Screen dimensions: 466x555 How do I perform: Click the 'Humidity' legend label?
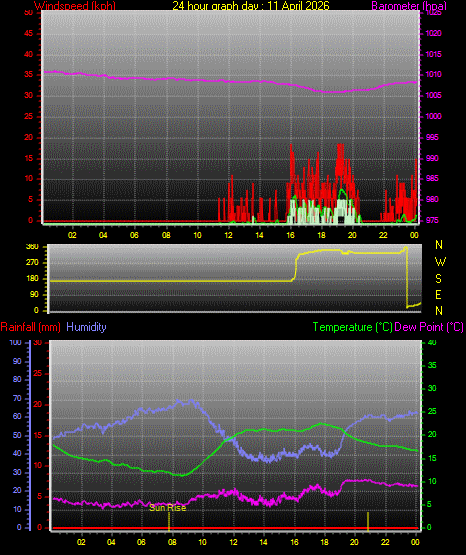click(x=86, y=327)
